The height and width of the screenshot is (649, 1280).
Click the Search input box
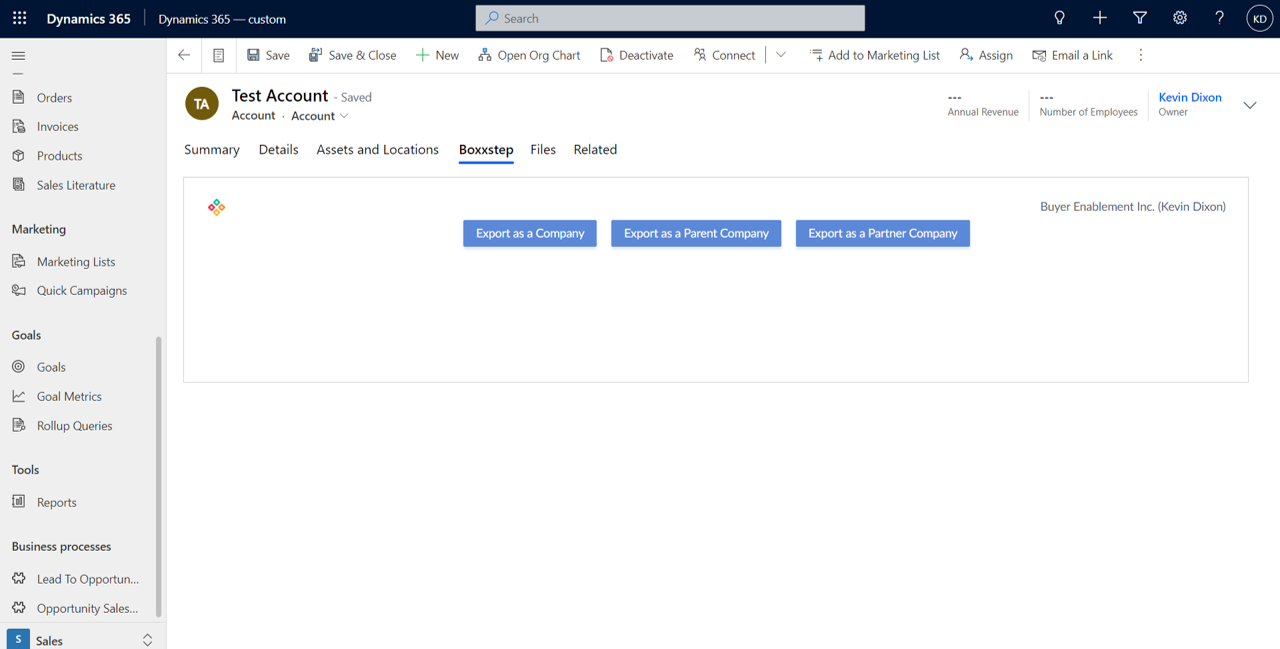(x=670, y=18)
